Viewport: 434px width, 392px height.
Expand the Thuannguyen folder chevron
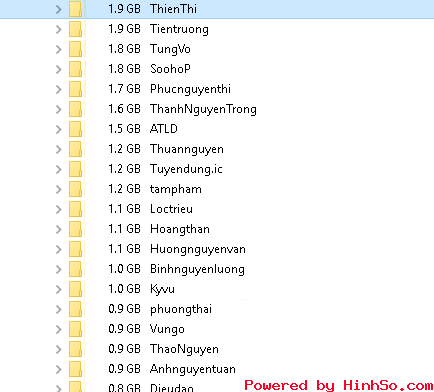[59, 149]
